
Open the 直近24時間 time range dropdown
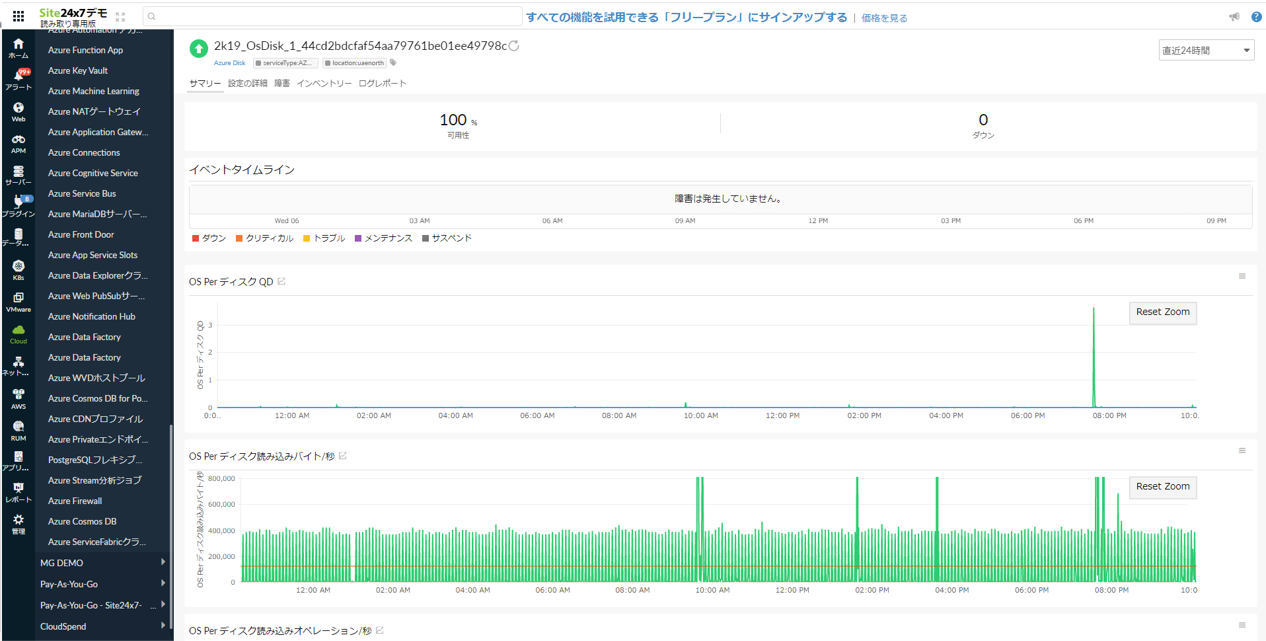point(1206,49)
